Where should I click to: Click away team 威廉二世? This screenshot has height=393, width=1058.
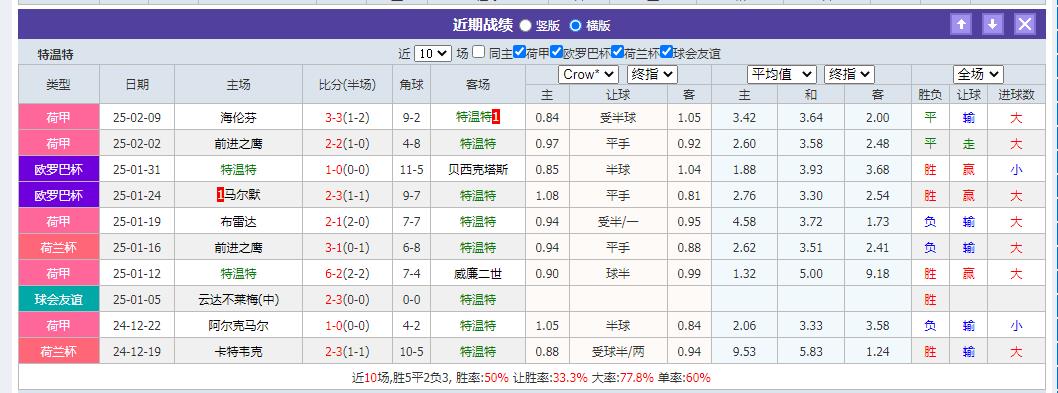point(478,274)
